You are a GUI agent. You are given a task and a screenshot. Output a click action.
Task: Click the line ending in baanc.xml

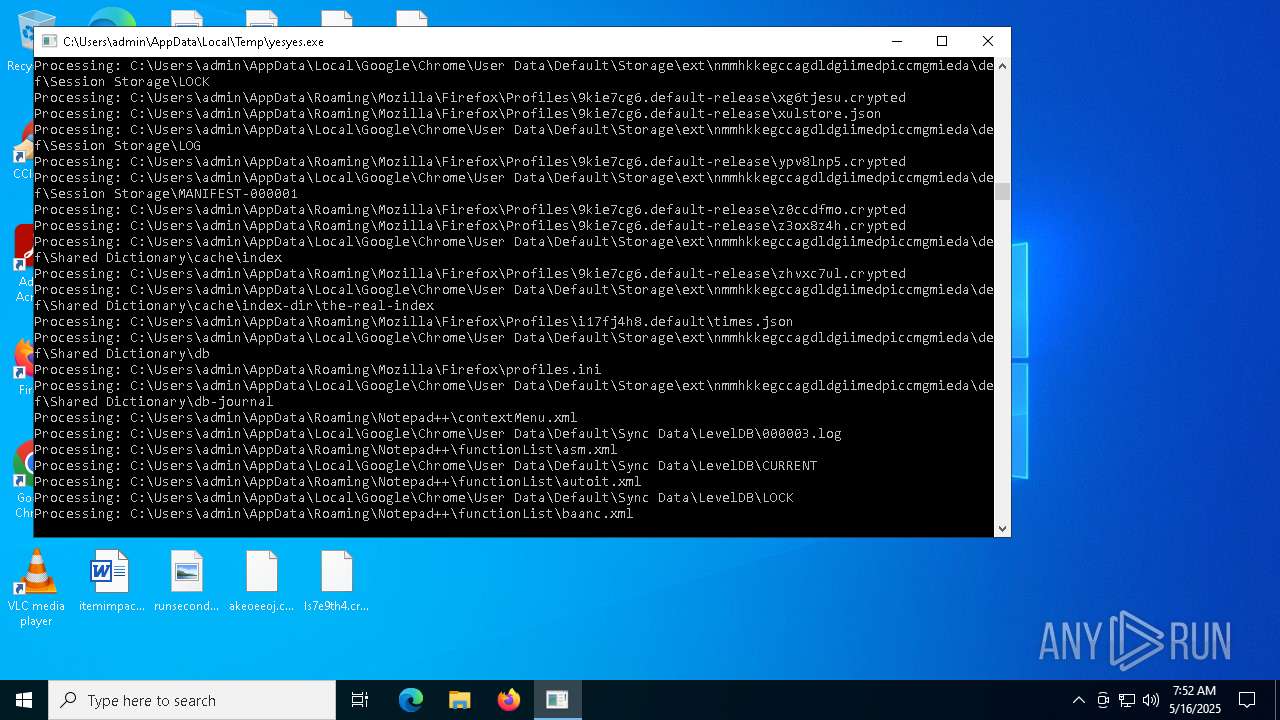[x=334, y=514]
